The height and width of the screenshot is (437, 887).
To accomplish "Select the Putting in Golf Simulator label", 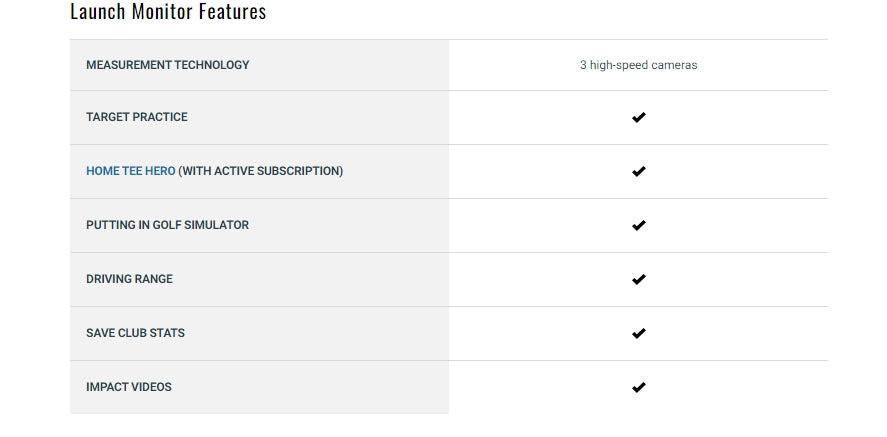I will click(x=167, y=225).
